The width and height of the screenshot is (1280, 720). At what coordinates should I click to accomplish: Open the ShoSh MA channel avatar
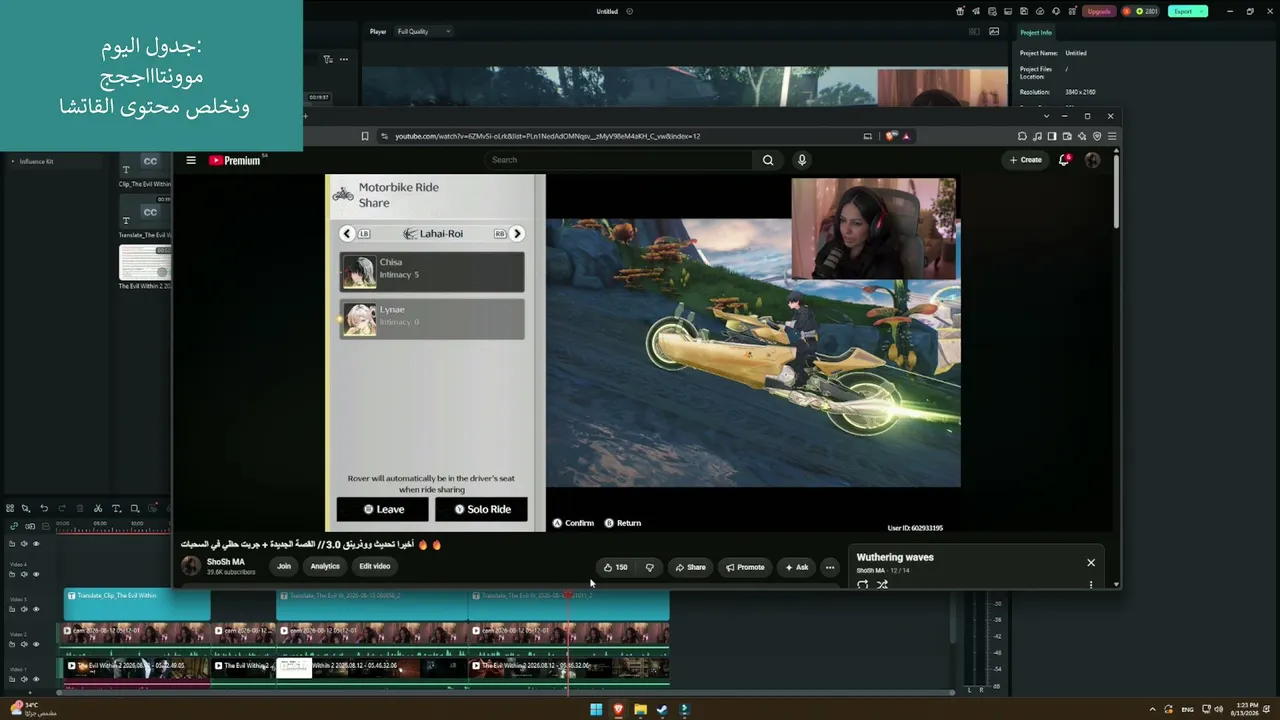tap(191, 566)
